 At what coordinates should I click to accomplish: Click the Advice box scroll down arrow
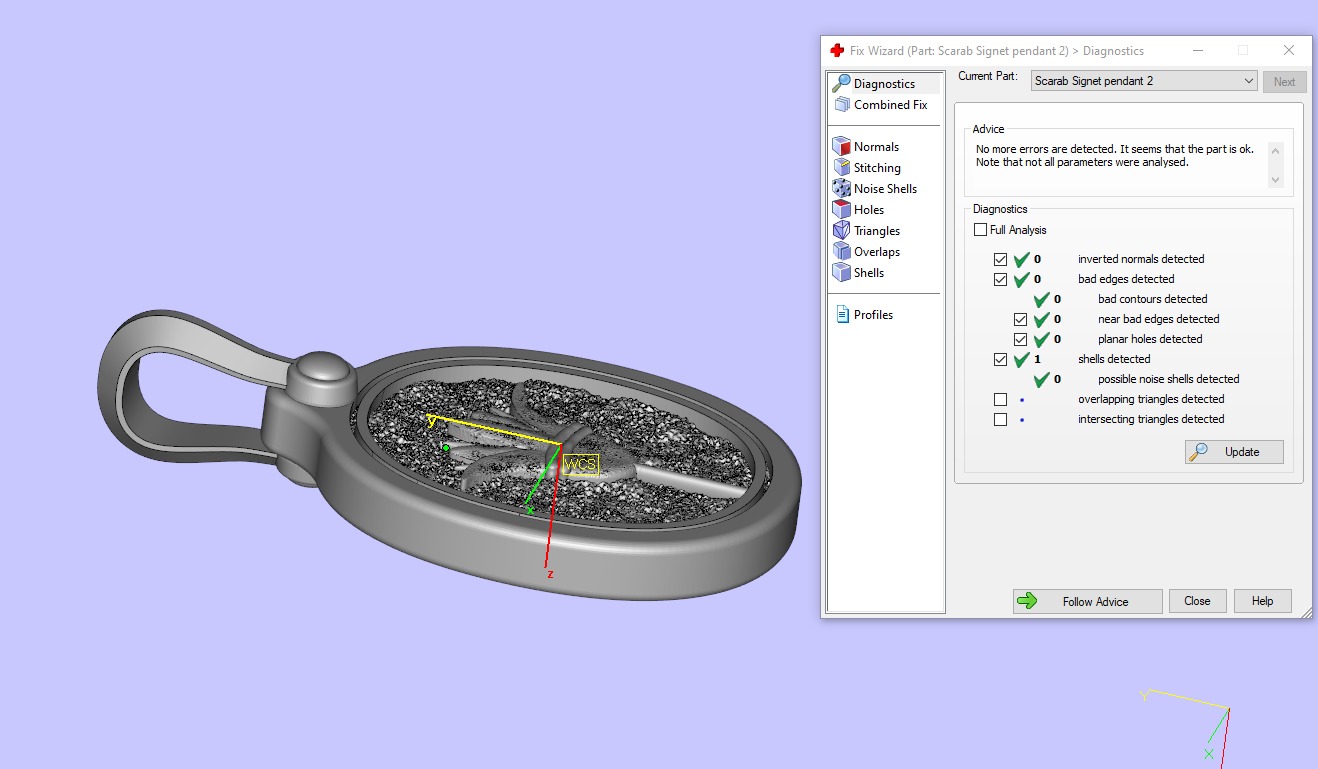pyautogui.click(x=1275, y=180)
